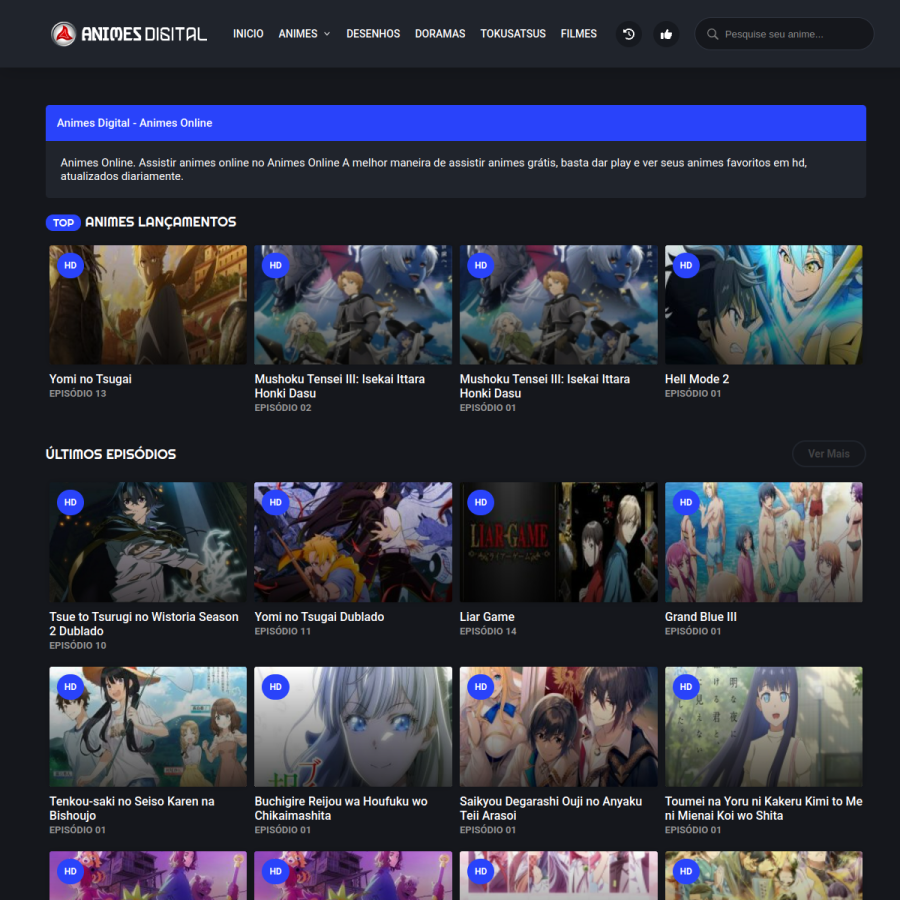Click the HD badge on Yomi no Tsugai episode 13
Screen dimensions: 900x900
pyautogui.click(x=70, y=265)
